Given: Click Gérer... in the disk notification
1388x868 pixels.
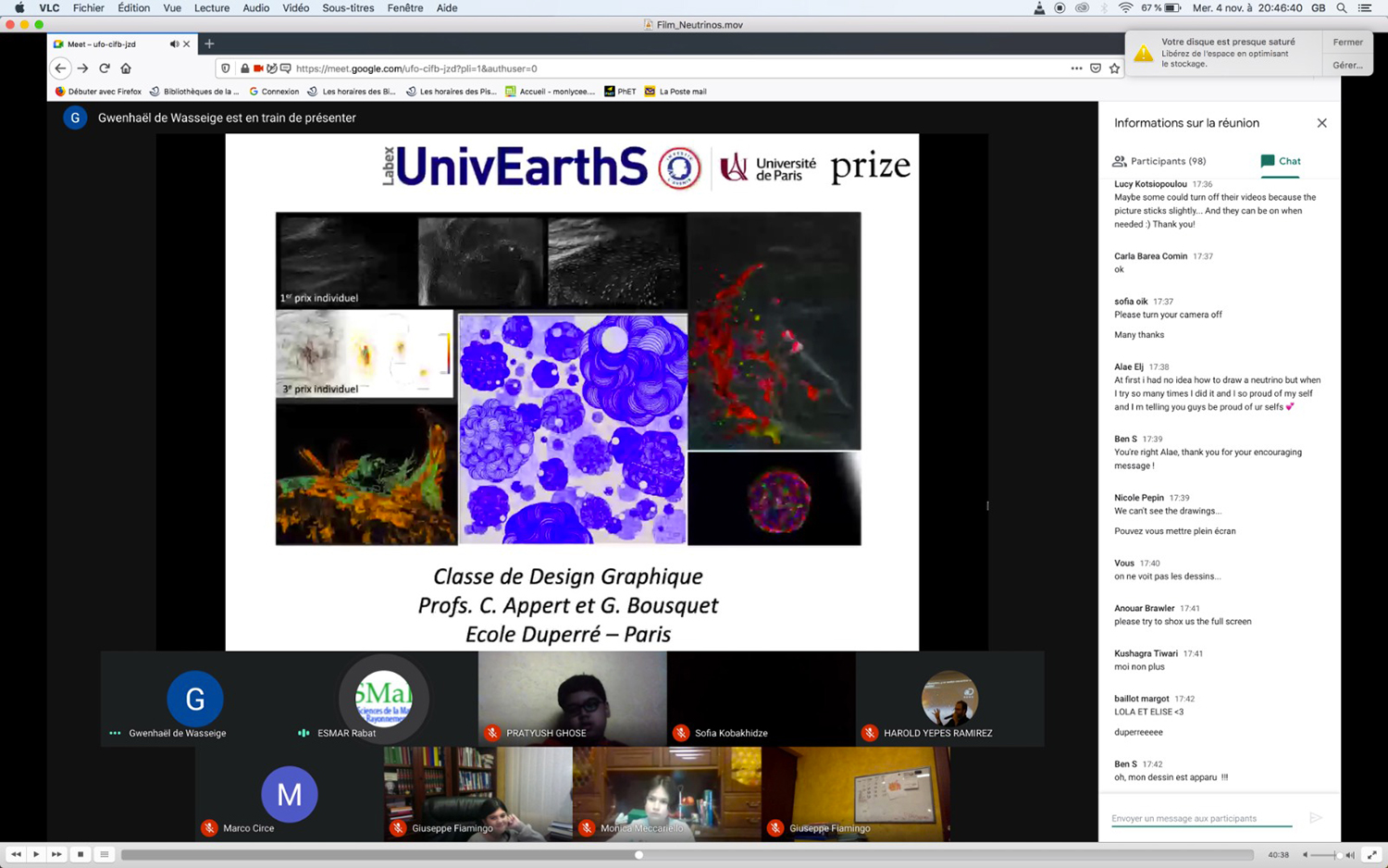Looking at the screenshot, I should [1347, 65].
